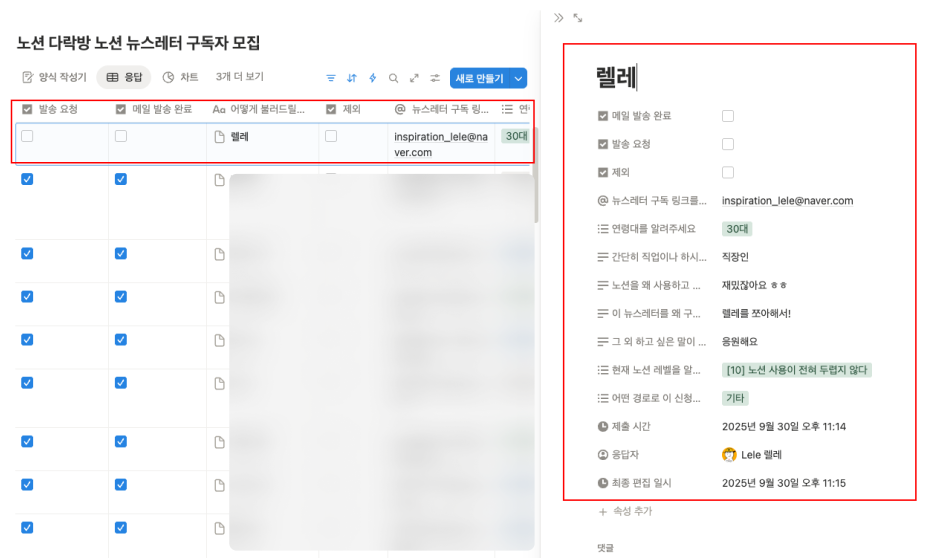Open the inspiration_lele@naver.com link in the side panel
The image size is (934, 558).
(787, 201)
